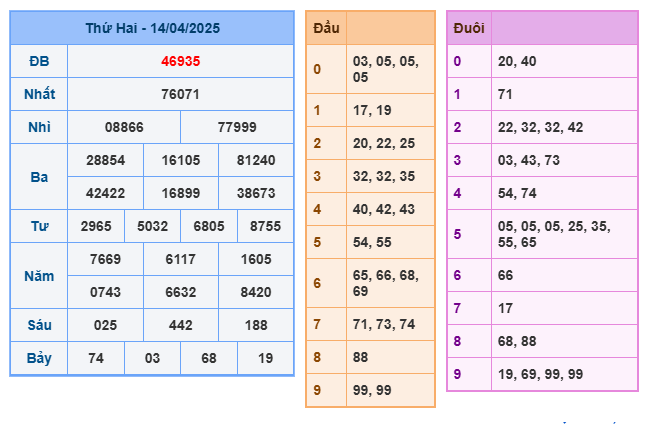Click the Sáu row label

click(39, 325)
